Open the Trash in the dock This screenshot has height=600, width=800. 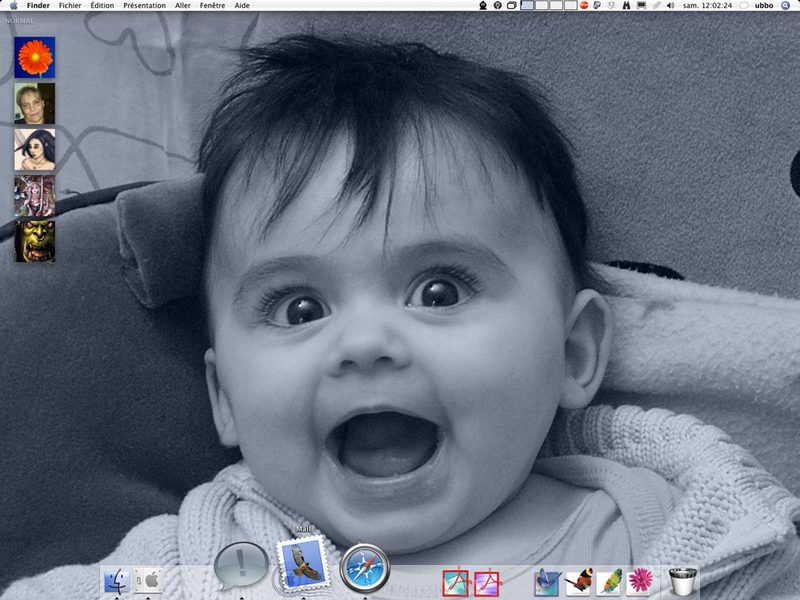tap(682, 580)
